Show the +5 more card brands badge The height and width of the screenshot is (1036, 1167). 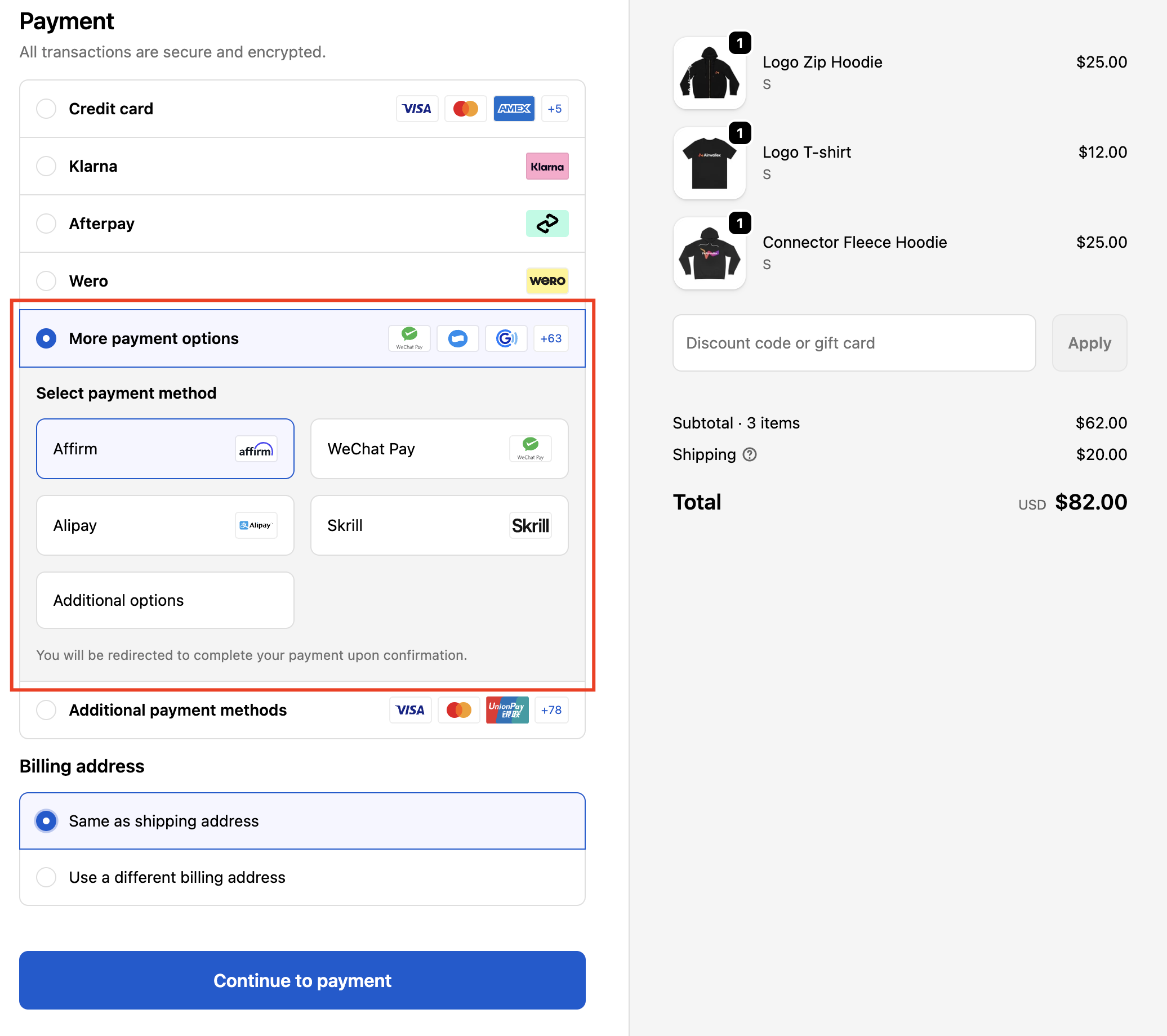tap(554, 109)
